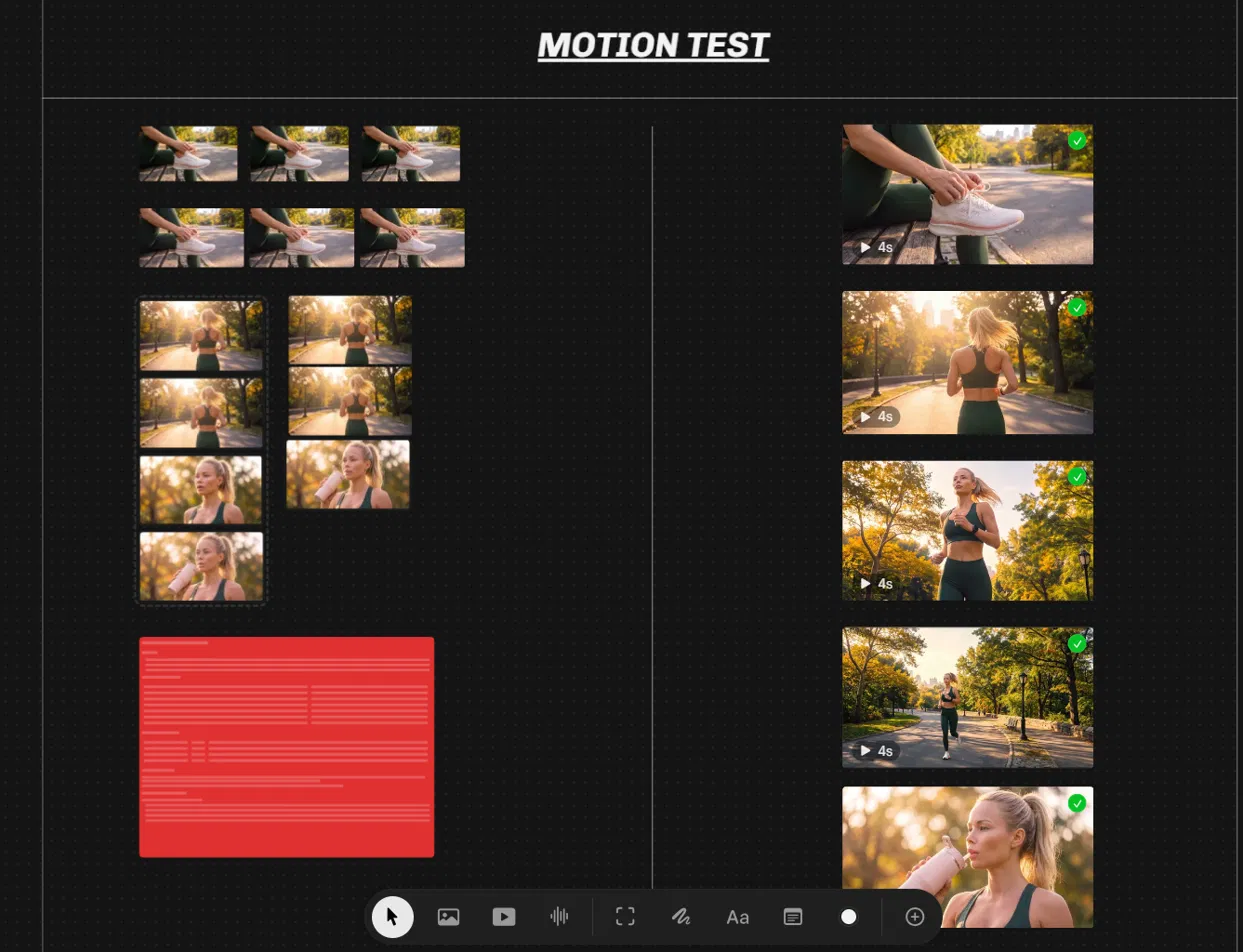Choose the video tool in toolbar
Screen dimensions: 1243x952
coord(504,917)
